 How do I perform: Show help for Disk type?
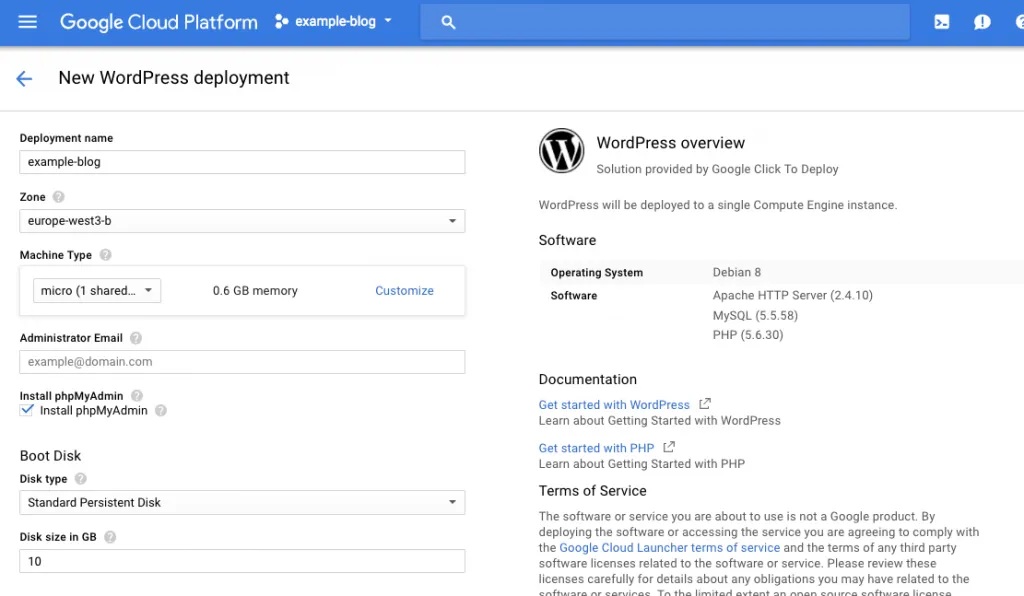point(80,478)
